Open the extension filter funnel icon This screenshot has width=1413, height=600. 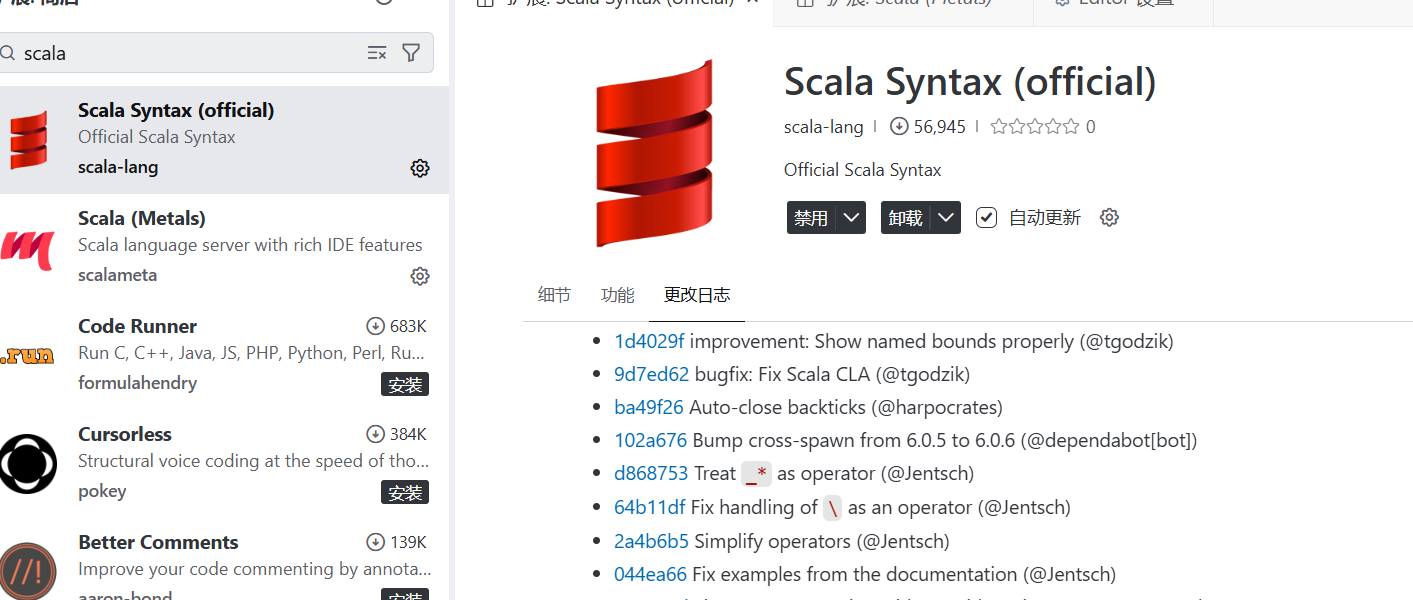[411, 53]
